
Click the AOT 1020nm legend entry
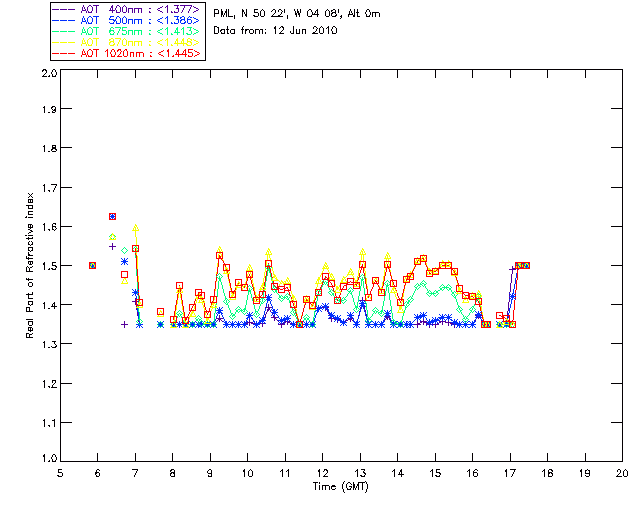[127, 53]
